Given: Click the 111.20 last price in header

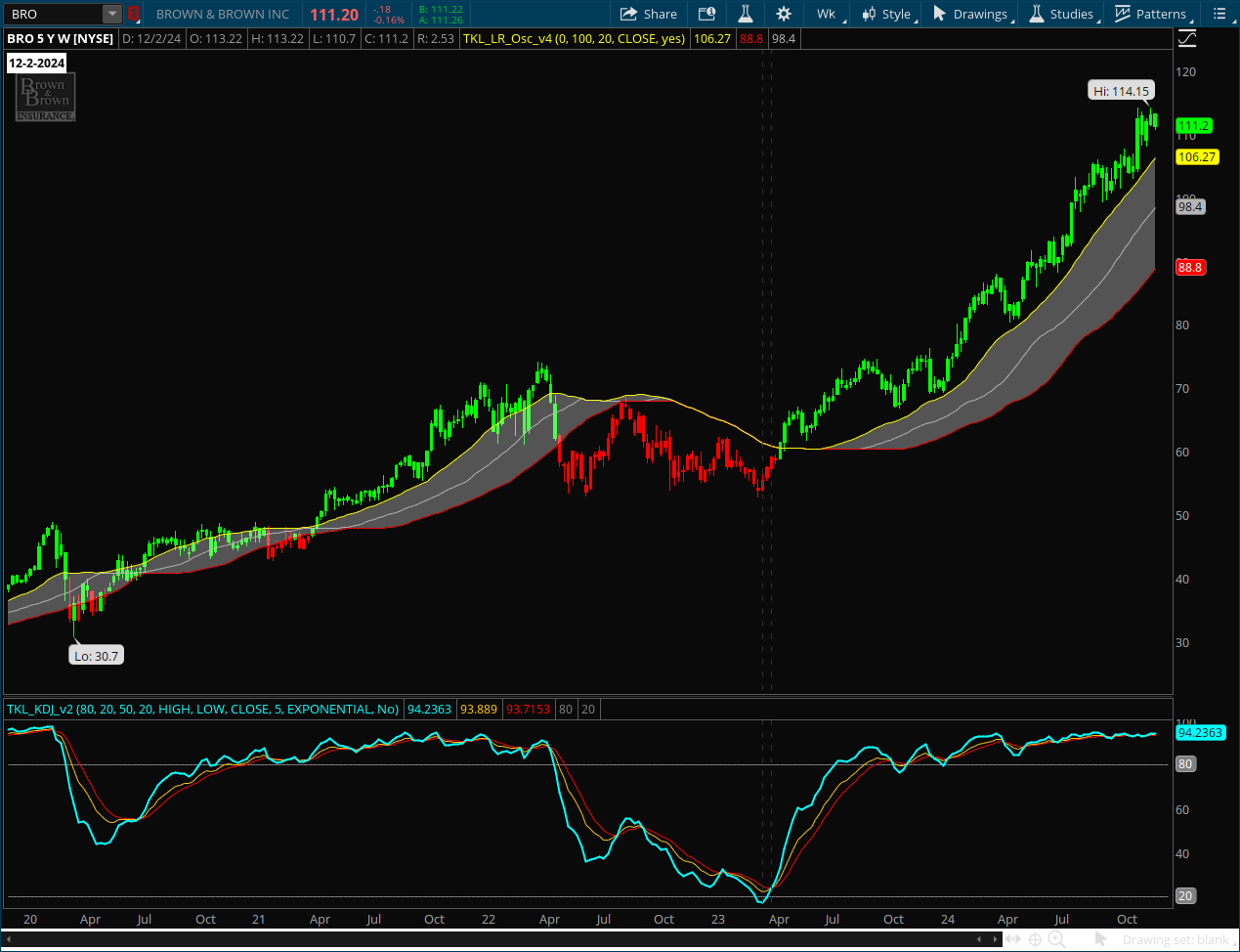Looking at the screenshot, I should [x=334, y=15].
